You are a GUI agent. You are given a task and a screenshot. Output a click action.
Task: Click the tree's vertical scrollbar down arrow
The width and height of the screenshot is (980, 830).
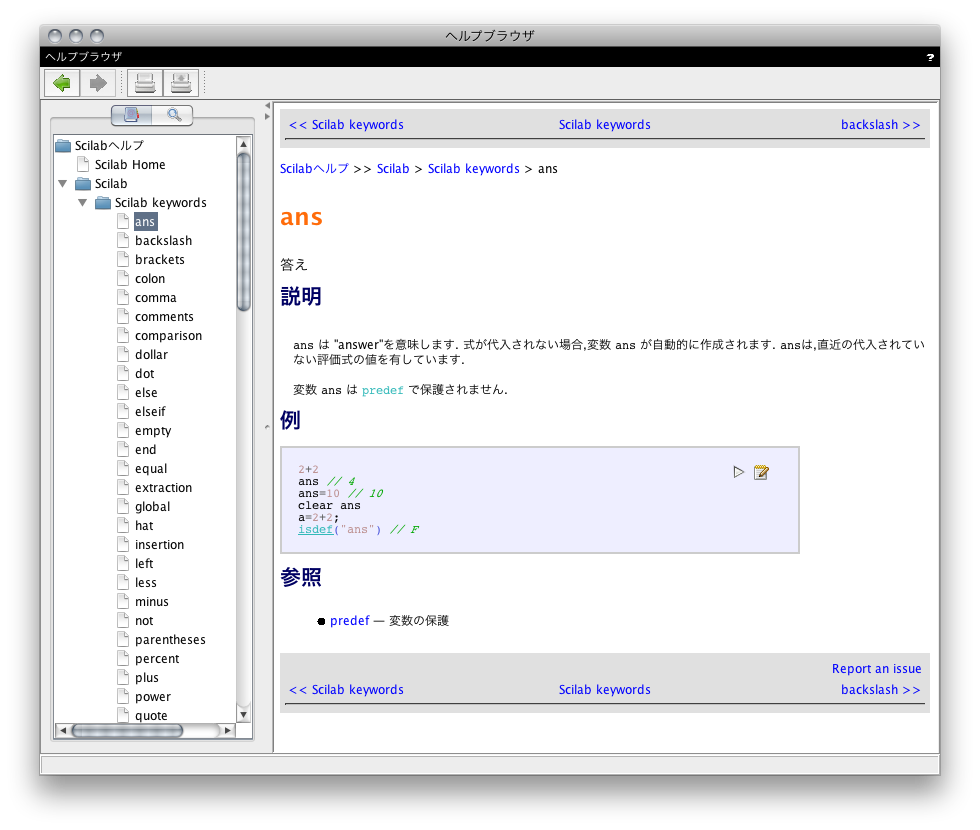coord(243,713)
